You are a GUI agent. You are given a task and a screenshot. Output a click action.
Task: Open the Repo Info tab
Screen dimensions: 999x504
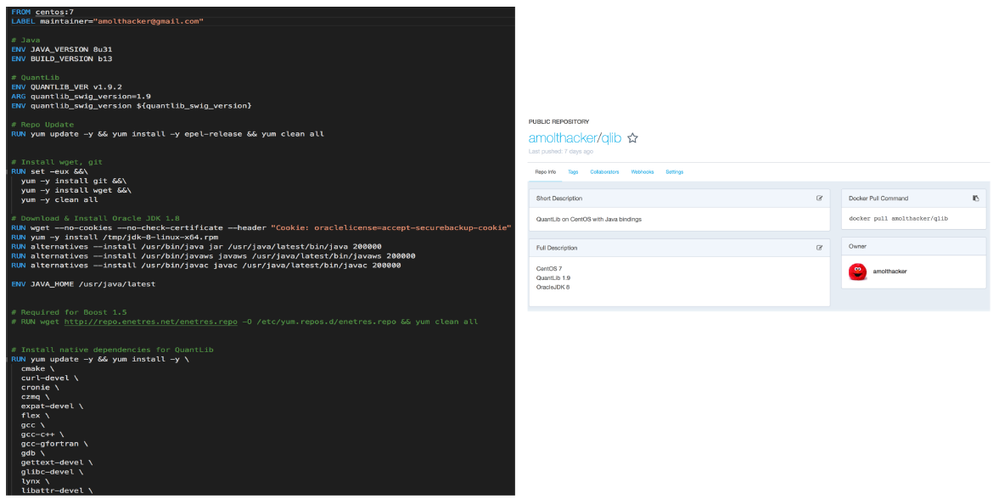tap(545, 172)
